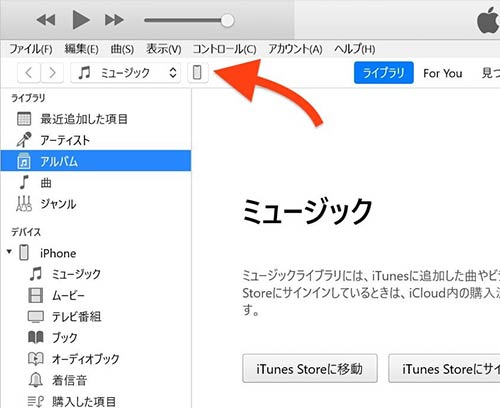Open the 曲(S) menu
This screenshot has width=500, height=408.
(x=122, y=49)
